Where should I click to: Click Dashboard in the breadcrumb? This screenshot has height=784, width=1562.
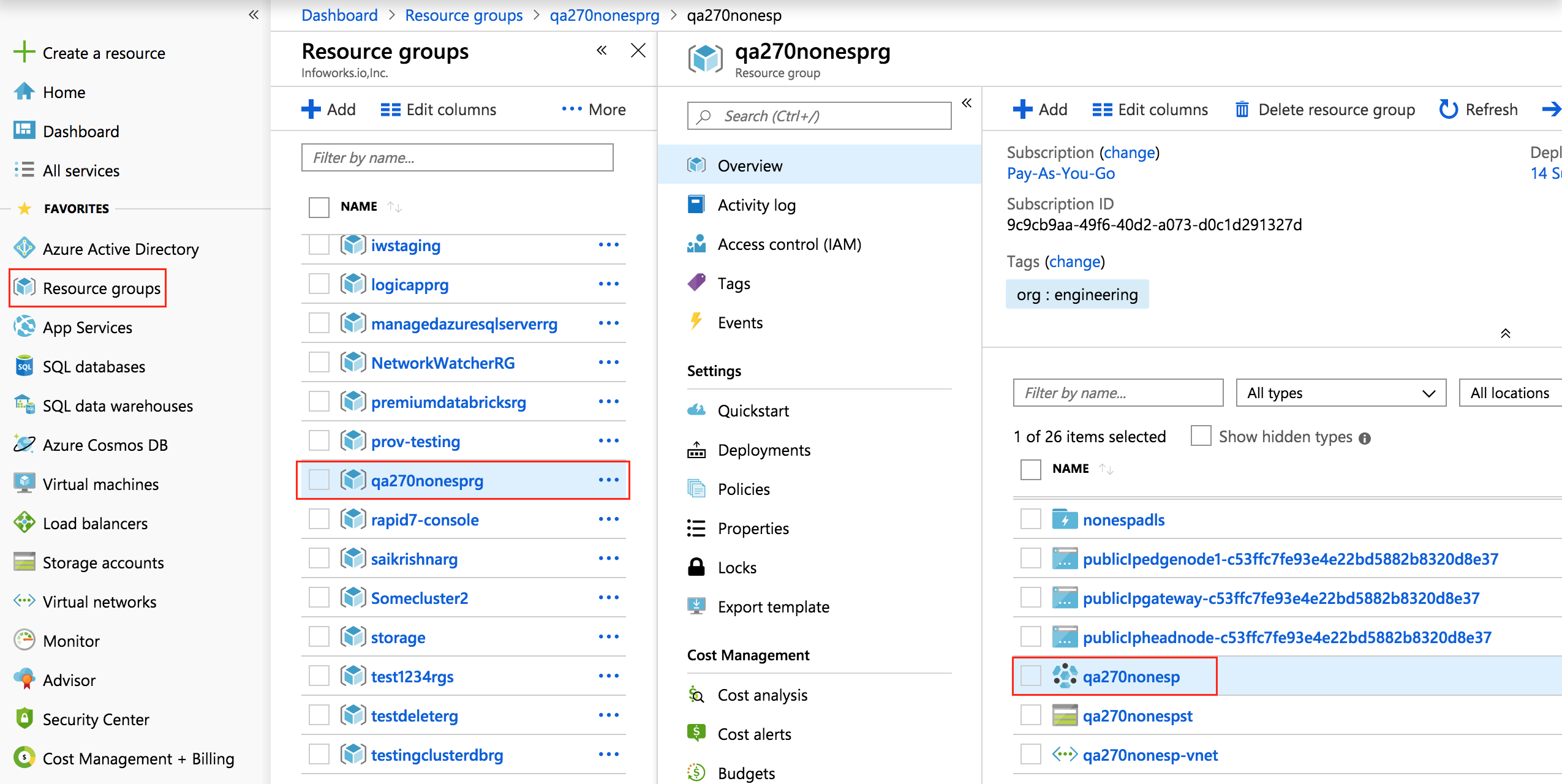(339, 15)
